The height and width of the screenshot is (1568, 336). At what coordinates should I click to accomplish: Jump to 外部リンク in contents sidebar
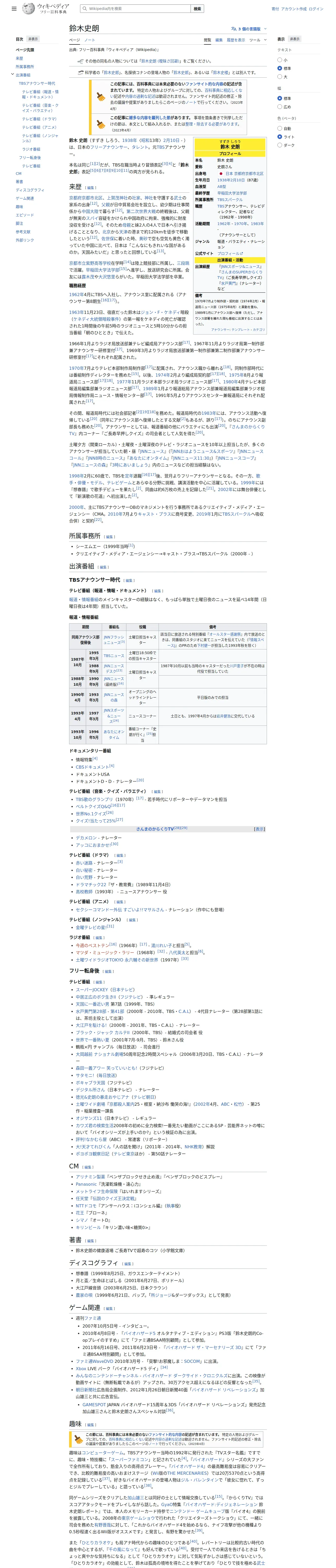pyautogui.click(x=25, y=240)
